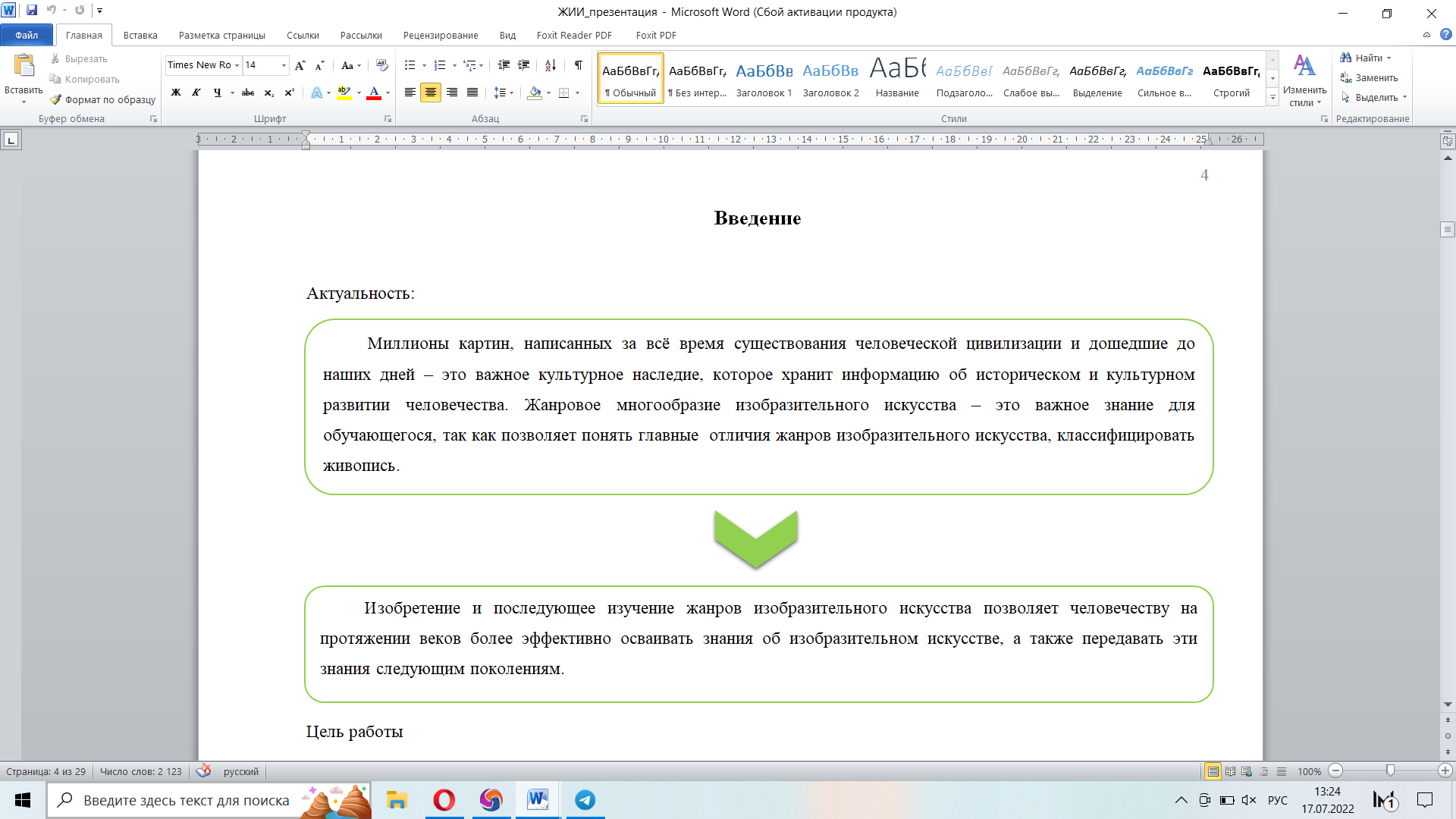This screenshot has width=1456, height=819.
Task: Shrink font size with smaller A icon
Action: point(319,65)
